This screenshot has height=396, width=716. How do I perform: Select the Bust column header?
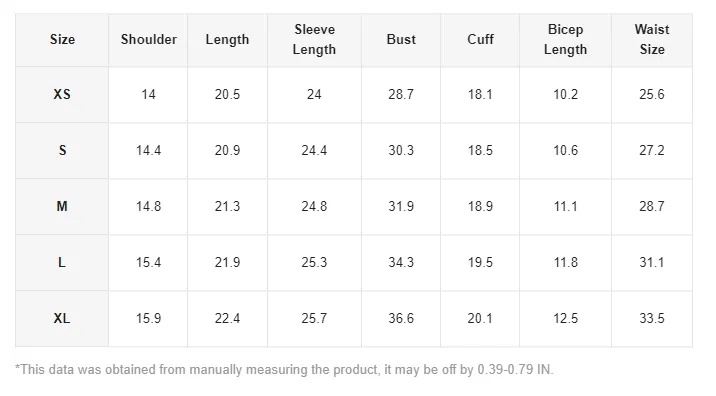(401, 40)
